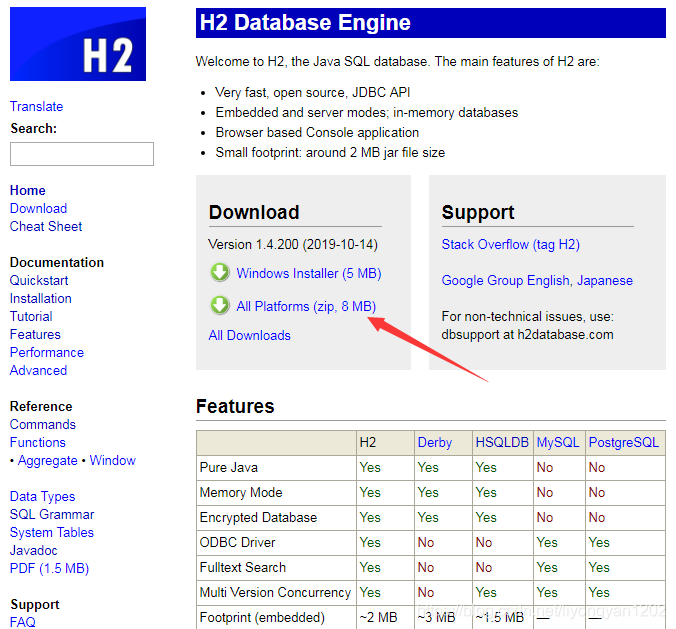Open the Tutorial link
The height and width of the screenshot is (629, 676).
pyautogui.click(x=31, y=316)
